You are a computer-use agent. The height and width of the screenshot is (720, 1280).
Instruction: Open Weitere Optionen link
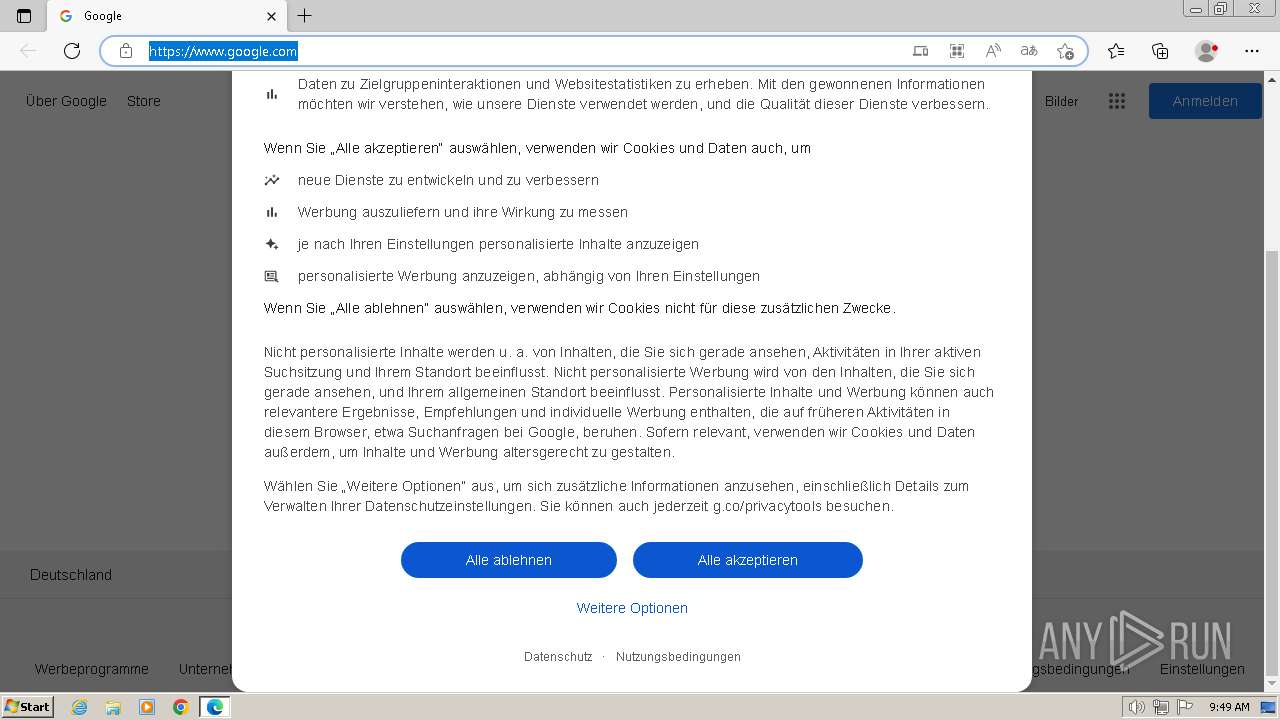coord(632,608)
